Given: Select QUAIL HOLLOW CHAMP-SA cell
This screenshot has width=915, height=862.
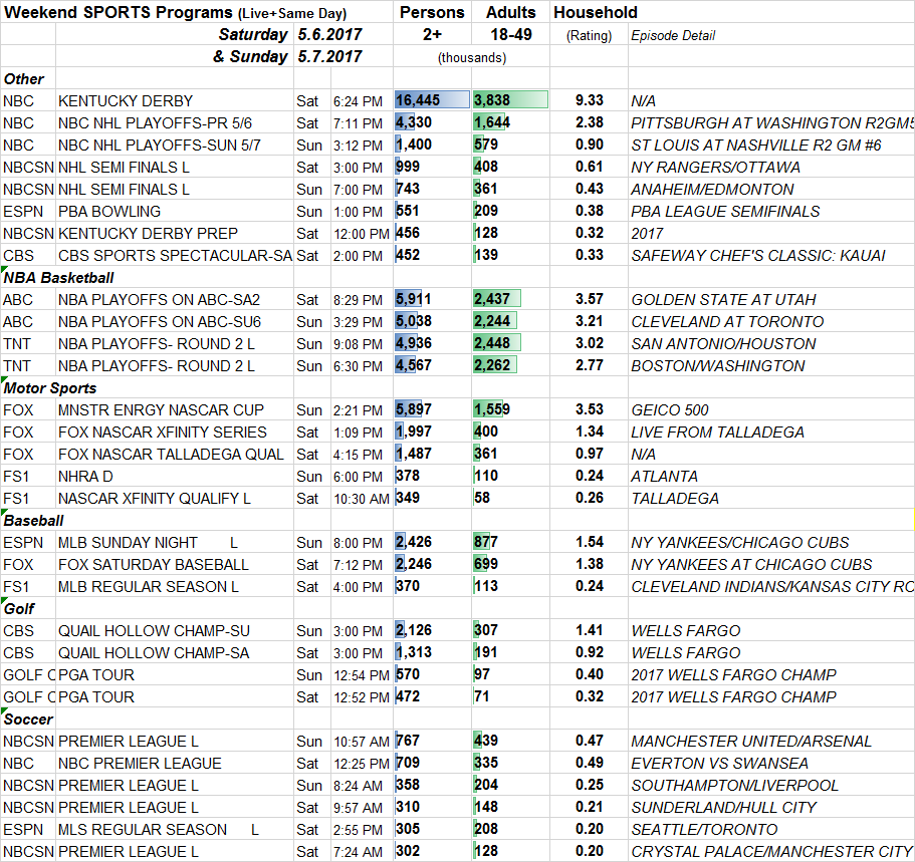Looking at the screenshot, I should tap(174, 654).
